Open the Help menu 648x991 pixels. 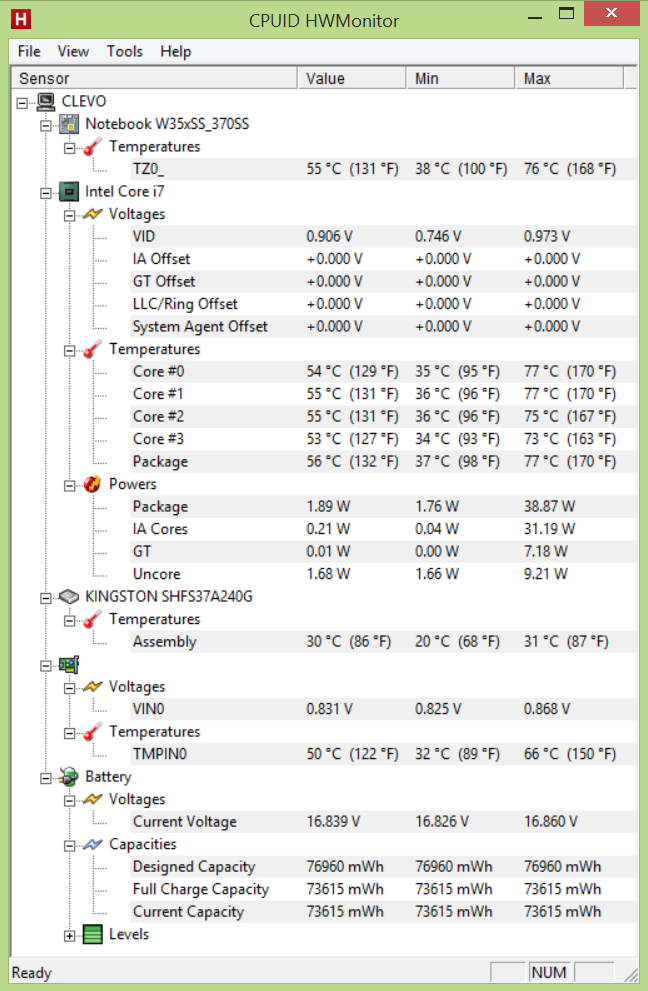click(176, 51)
